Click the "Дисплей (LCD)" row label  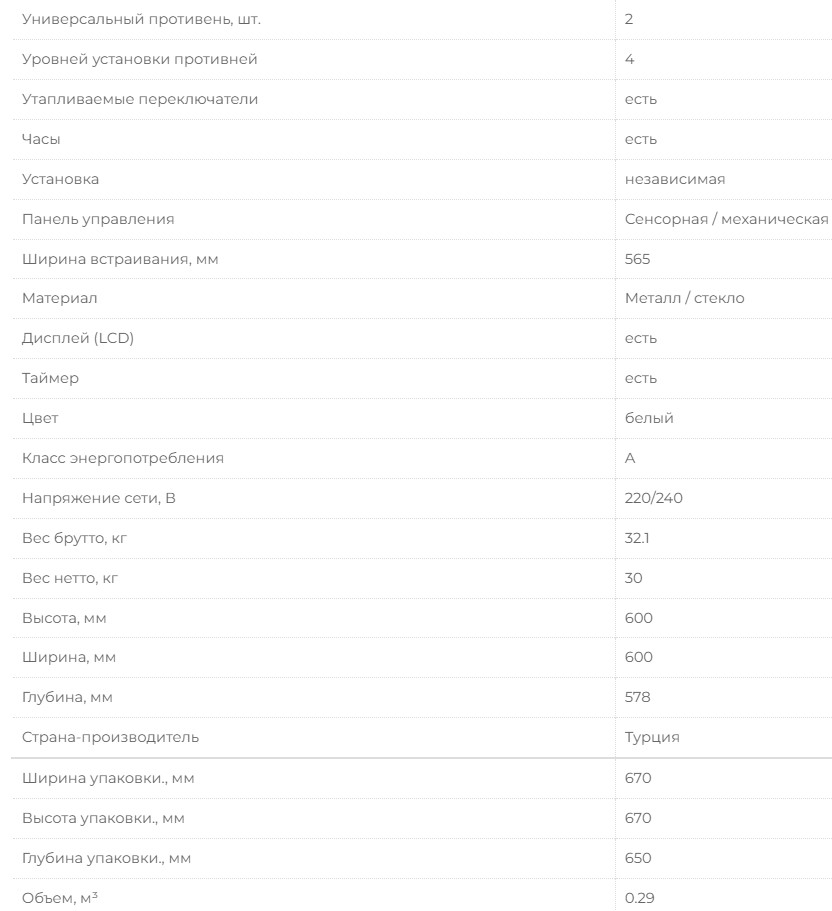[x=78, y=338]
